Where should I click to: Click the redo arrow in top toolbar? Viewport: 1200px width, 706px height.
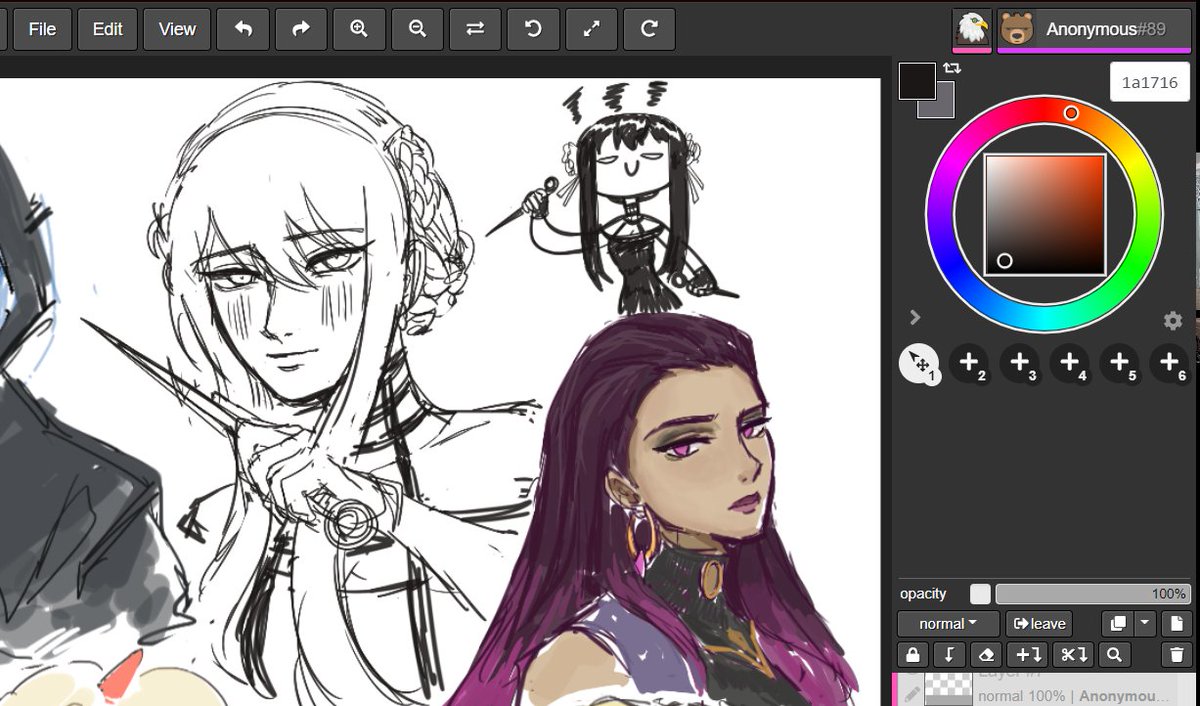click(301, 29)
